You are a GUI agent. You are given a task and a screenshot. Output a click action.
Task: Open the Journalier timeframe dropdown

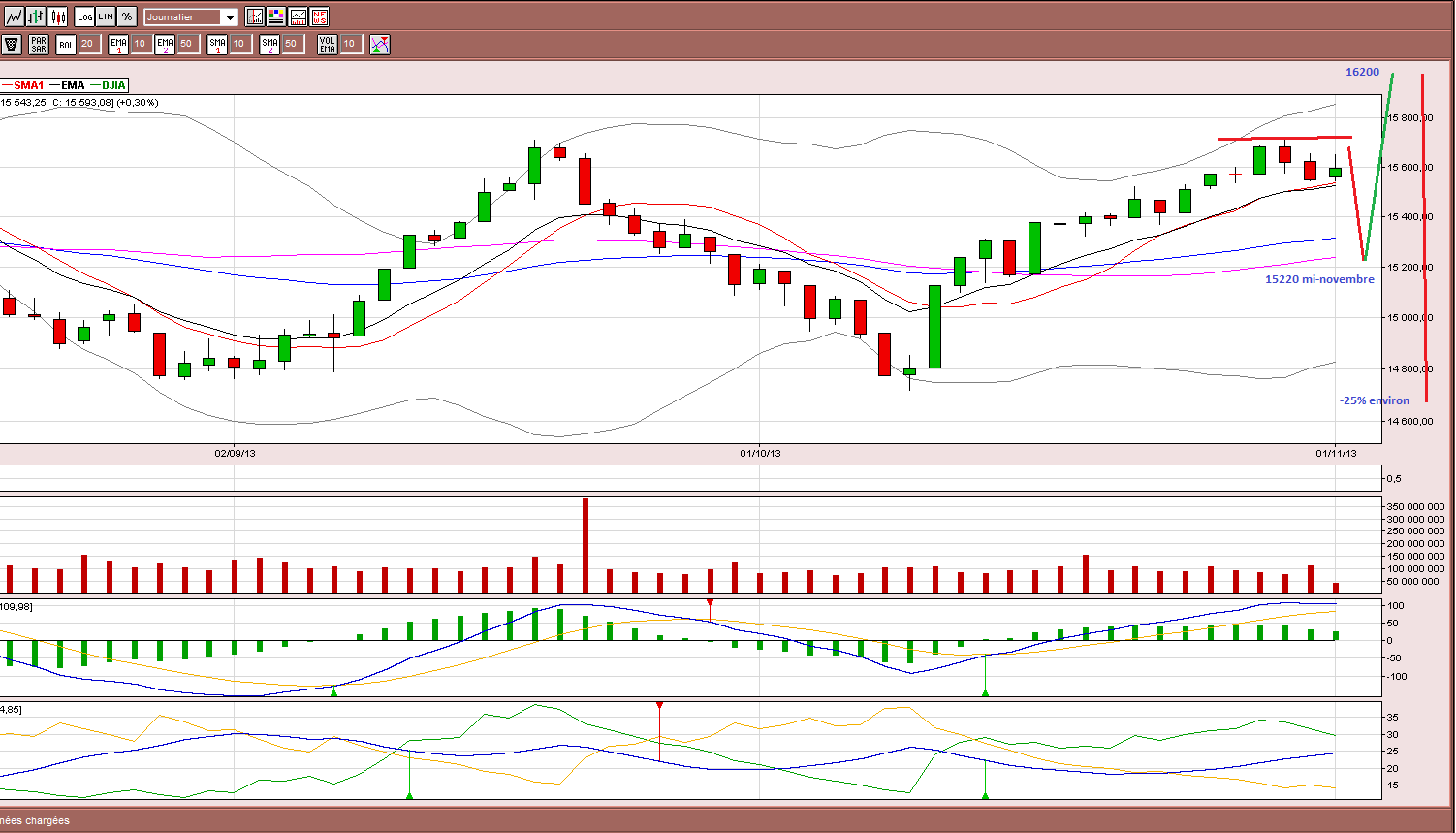[191, 16]
